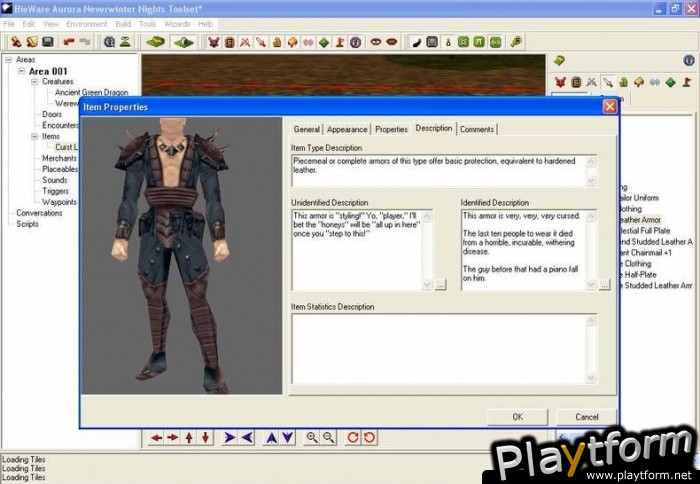The image size is (700, 484).
Task: Select Sounds node in area tree
Action: tap(54, 180)
